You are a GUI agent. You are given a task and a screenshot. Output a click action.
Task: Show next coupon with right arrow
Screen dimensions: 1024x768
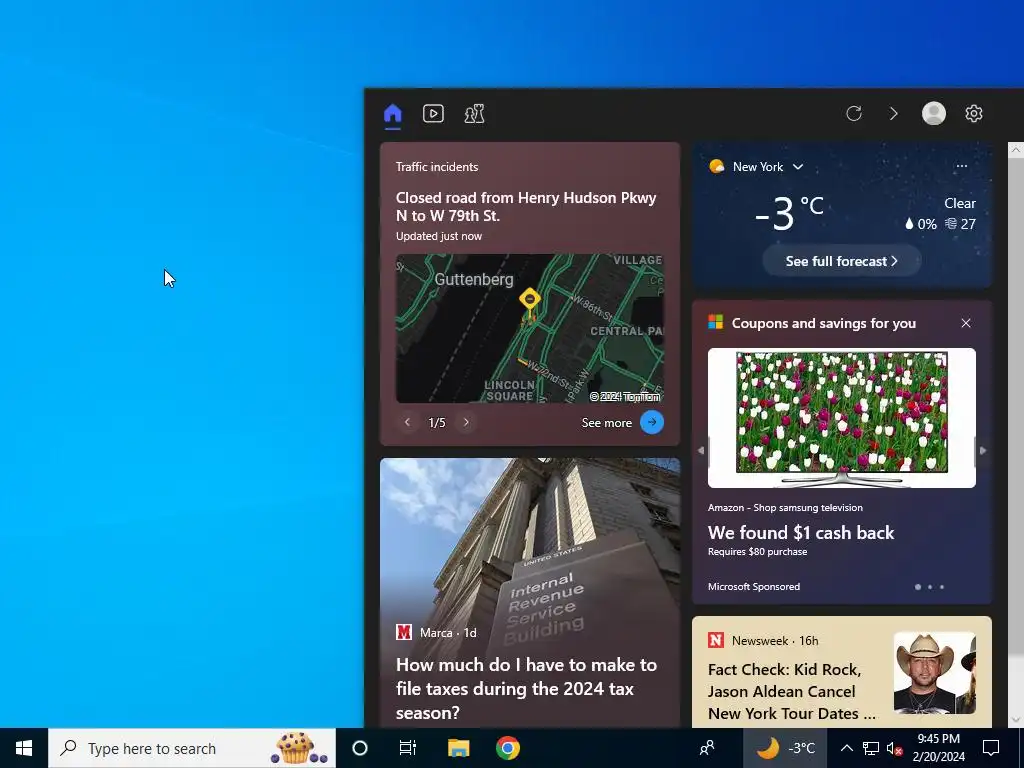[x=983, y=450]
